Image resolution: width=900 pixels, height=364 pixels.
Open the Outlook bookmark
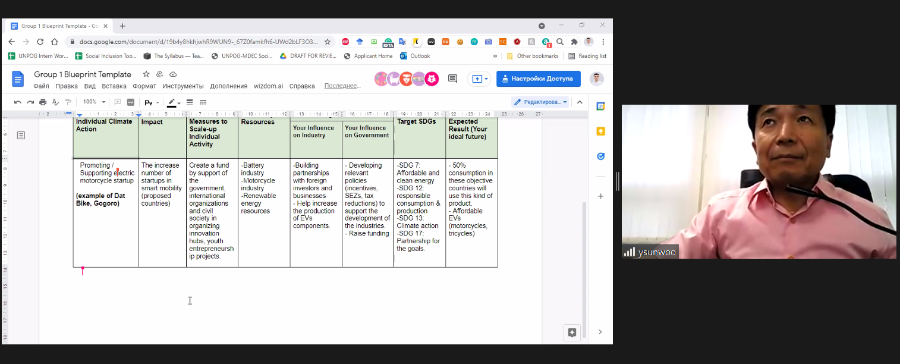(x=415, y=56)
